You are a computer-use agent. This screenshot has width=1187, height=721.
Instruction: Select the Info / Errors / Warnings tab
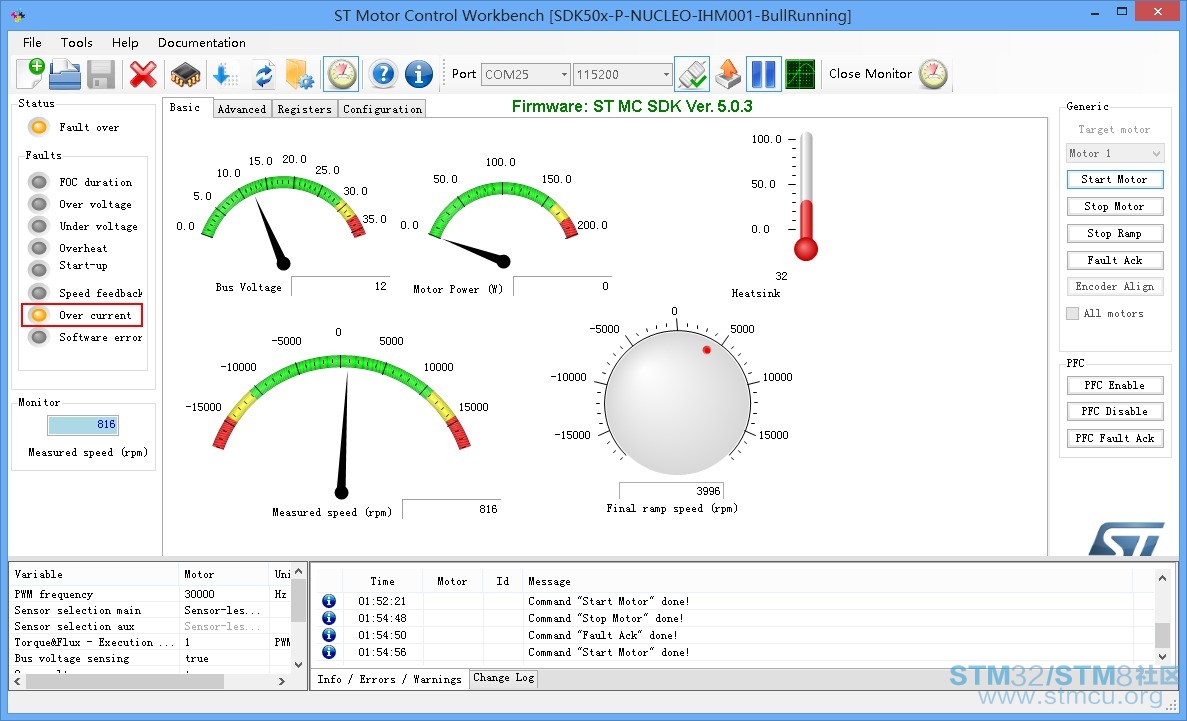click(x=389, y=679)
